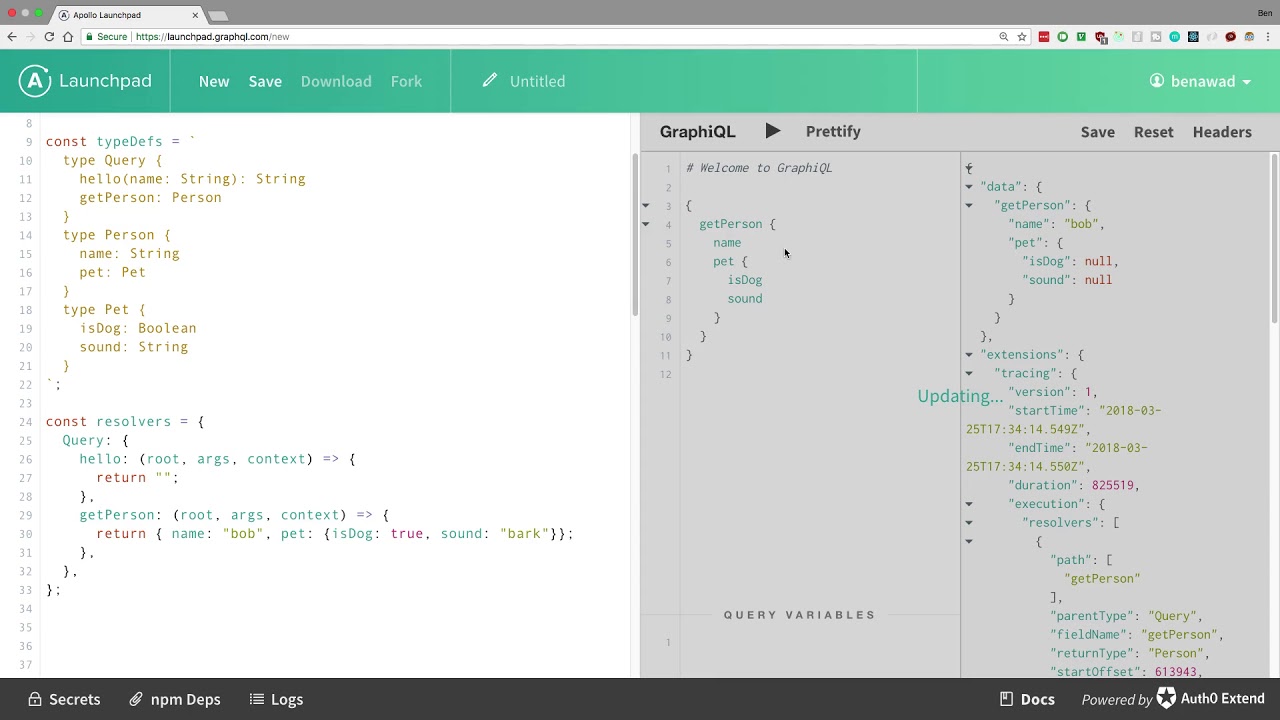Click the code editor vertical scrollbar
1280x720 pixels.
(x=634, y=235)
